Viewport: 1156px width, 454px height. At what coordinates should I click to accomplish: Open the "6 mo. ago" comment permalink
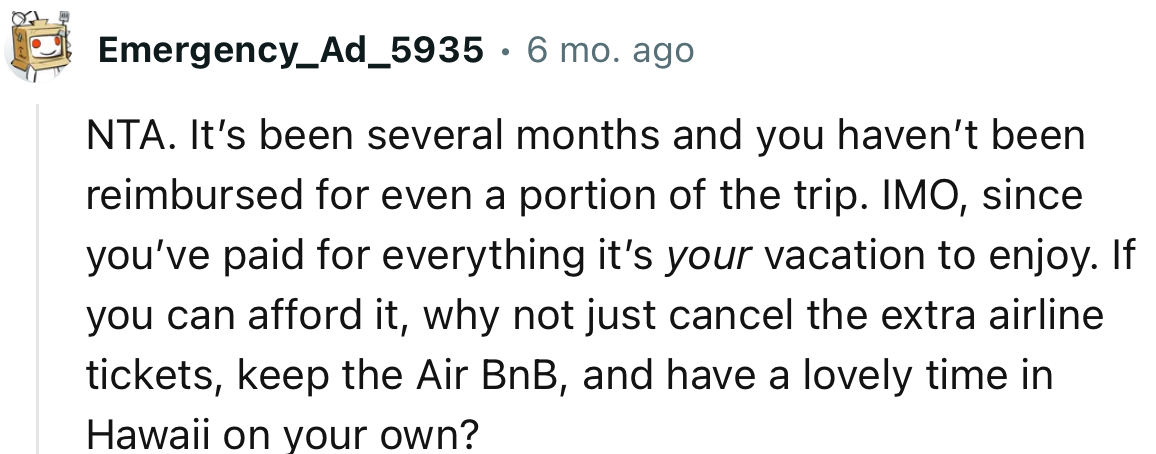tap(610, 50)
